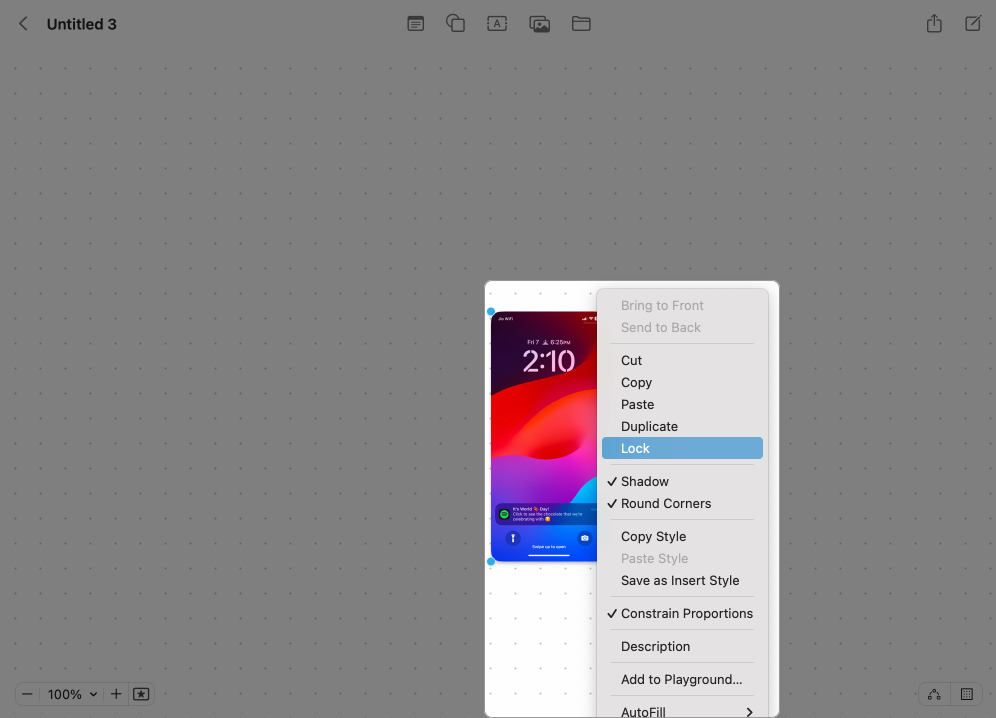This screenshot has width=996, height=718.
Task: Click the grid icon in the bottom corner
Action: point(967,694)
